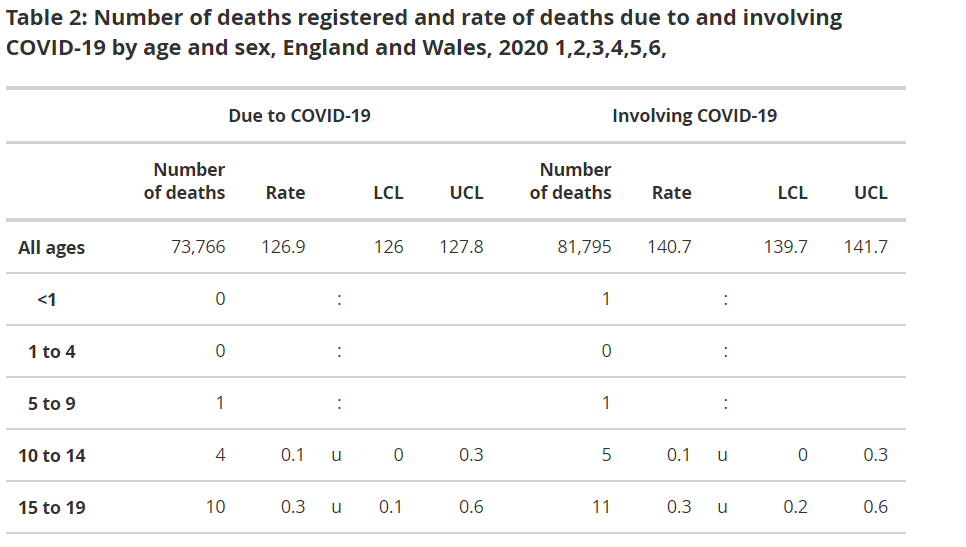Select the 'Due to COVID-19' column group header
This screenshot has width=966, height=547.
(x=299, y=115)
